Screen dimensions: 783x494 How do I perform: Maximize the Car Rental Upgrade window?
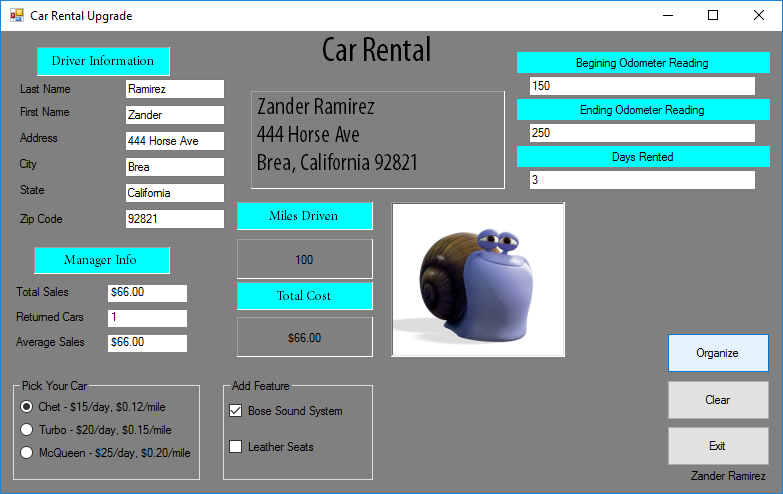(x=713, y=15)
